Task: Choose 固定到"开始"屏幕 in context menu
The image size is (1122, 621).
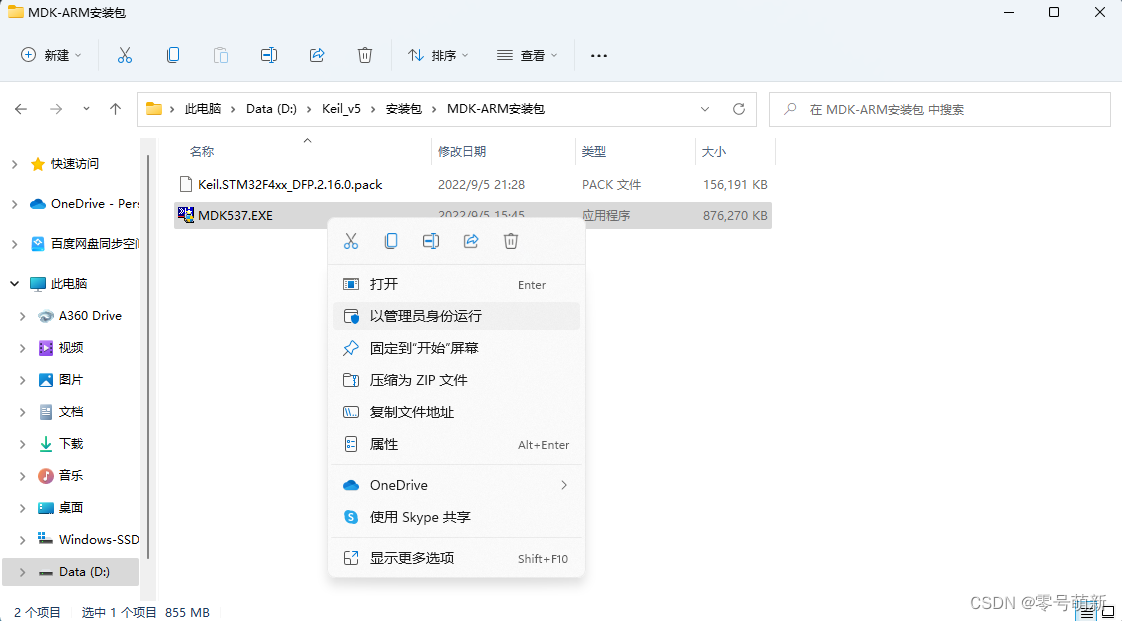Action: [x=457, y=348]
